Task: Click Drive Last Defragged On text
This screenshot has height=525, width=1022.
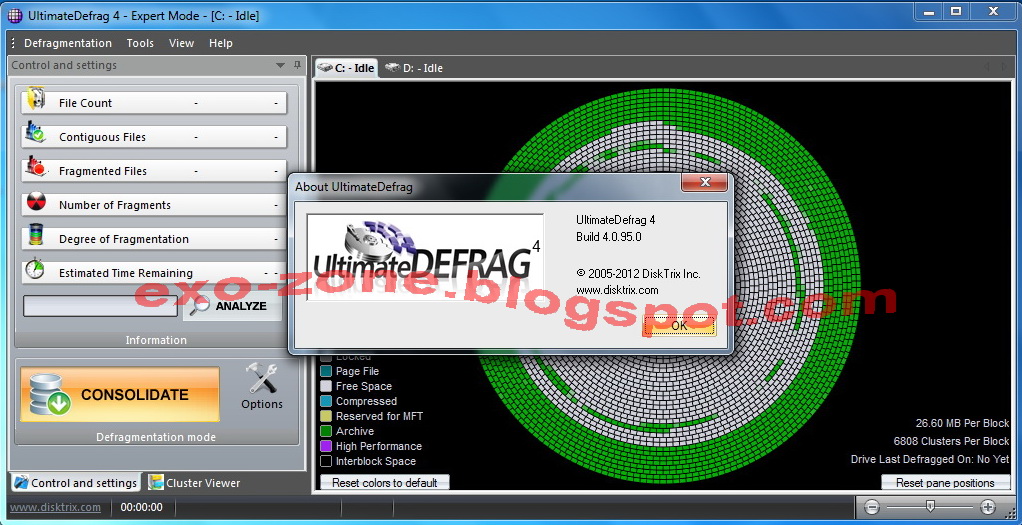Action: (x=930, y=460)
